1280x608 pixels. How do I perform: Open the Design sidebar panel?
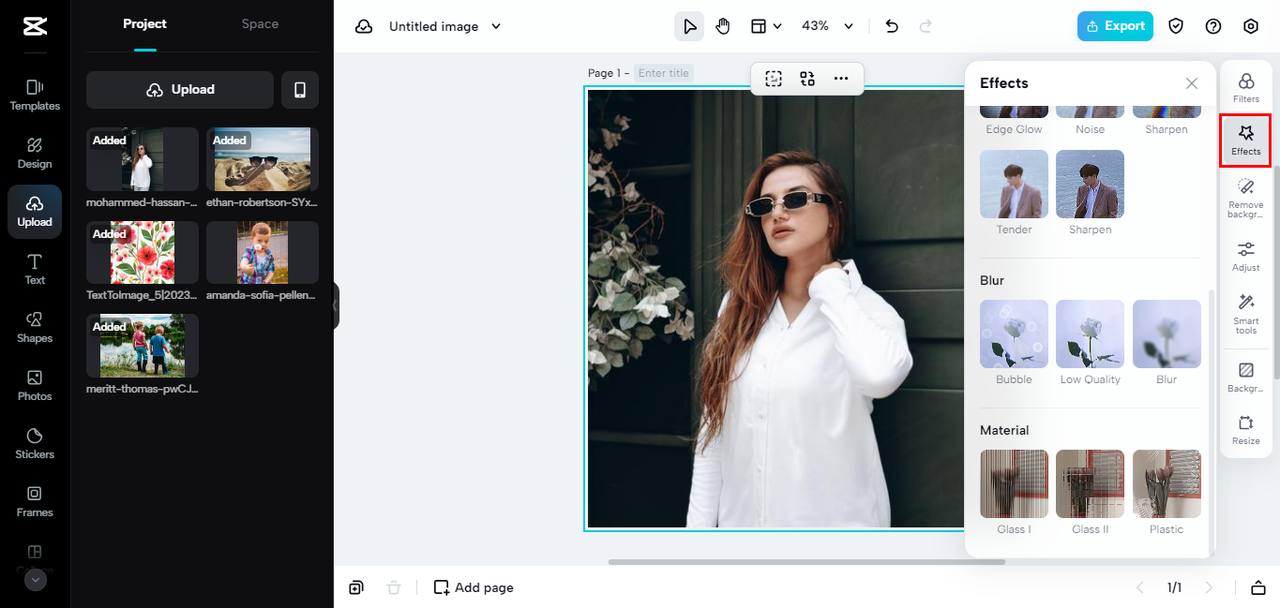coord(35,153)
